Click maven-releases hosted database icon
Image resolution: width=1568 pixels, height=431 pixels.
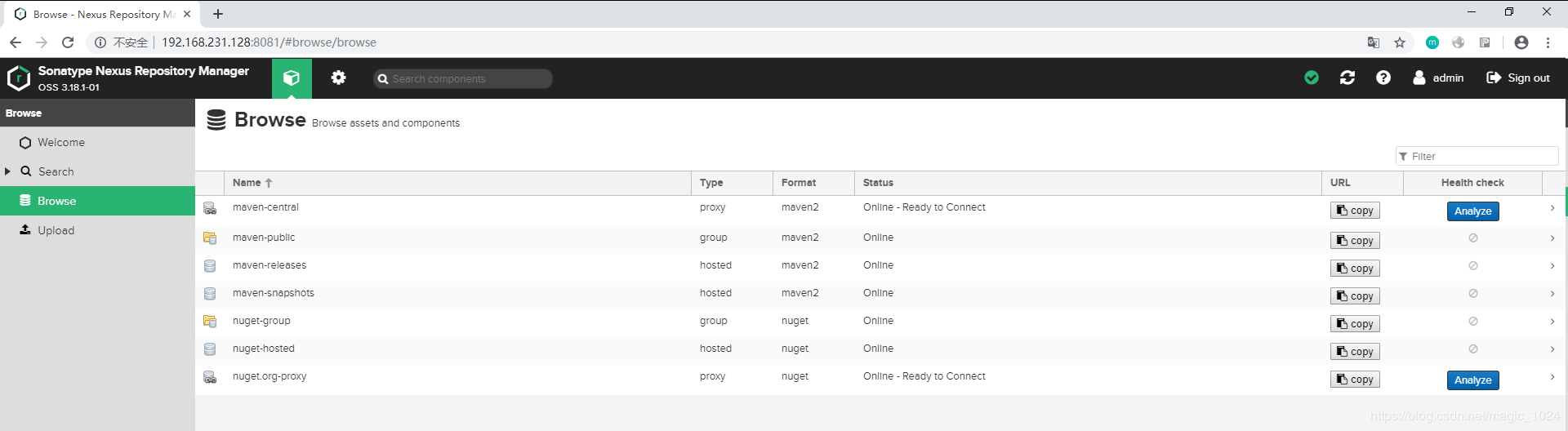coord(210,266)
